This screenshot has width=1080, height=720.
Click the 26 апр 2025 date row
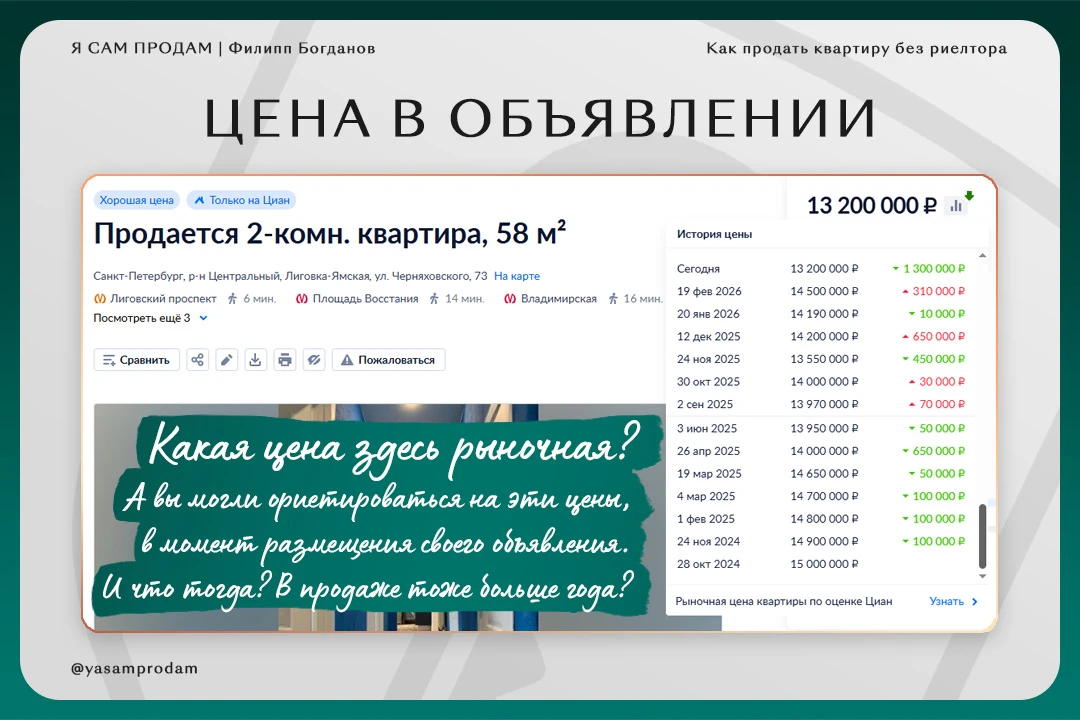(x=821, y=451)
